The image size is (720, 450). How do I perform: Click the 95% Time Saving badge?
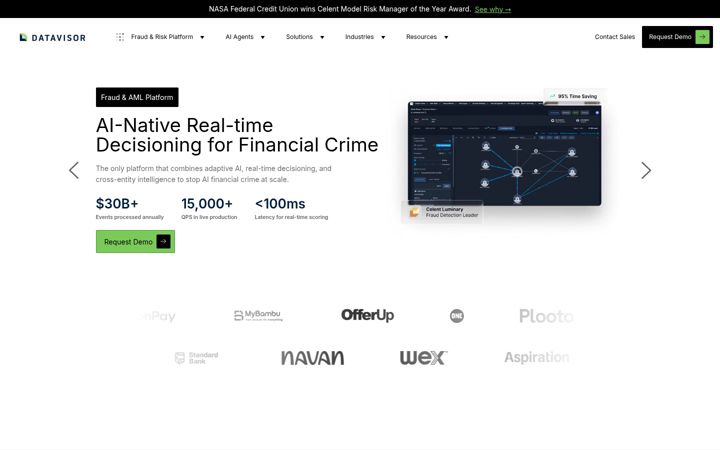coord(573,96)
